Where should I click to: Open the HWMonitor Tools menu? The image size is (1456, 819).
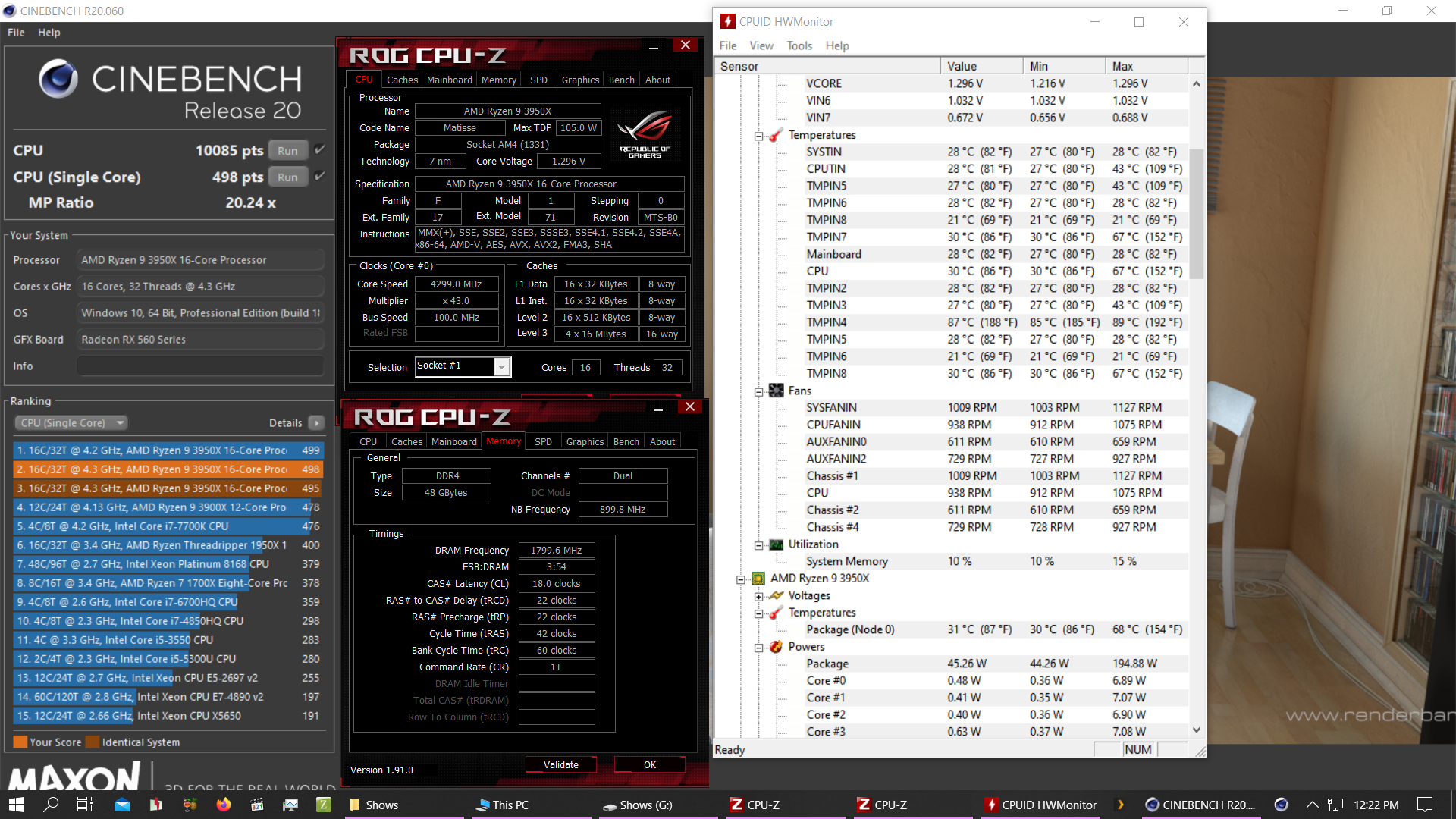coord(799,45)
